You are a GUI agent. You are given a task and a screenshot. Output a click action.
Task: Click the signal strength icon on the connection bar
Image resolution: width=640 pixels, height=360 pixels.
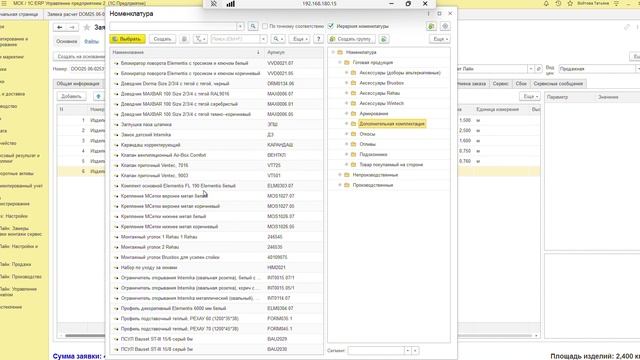point(231,4)
